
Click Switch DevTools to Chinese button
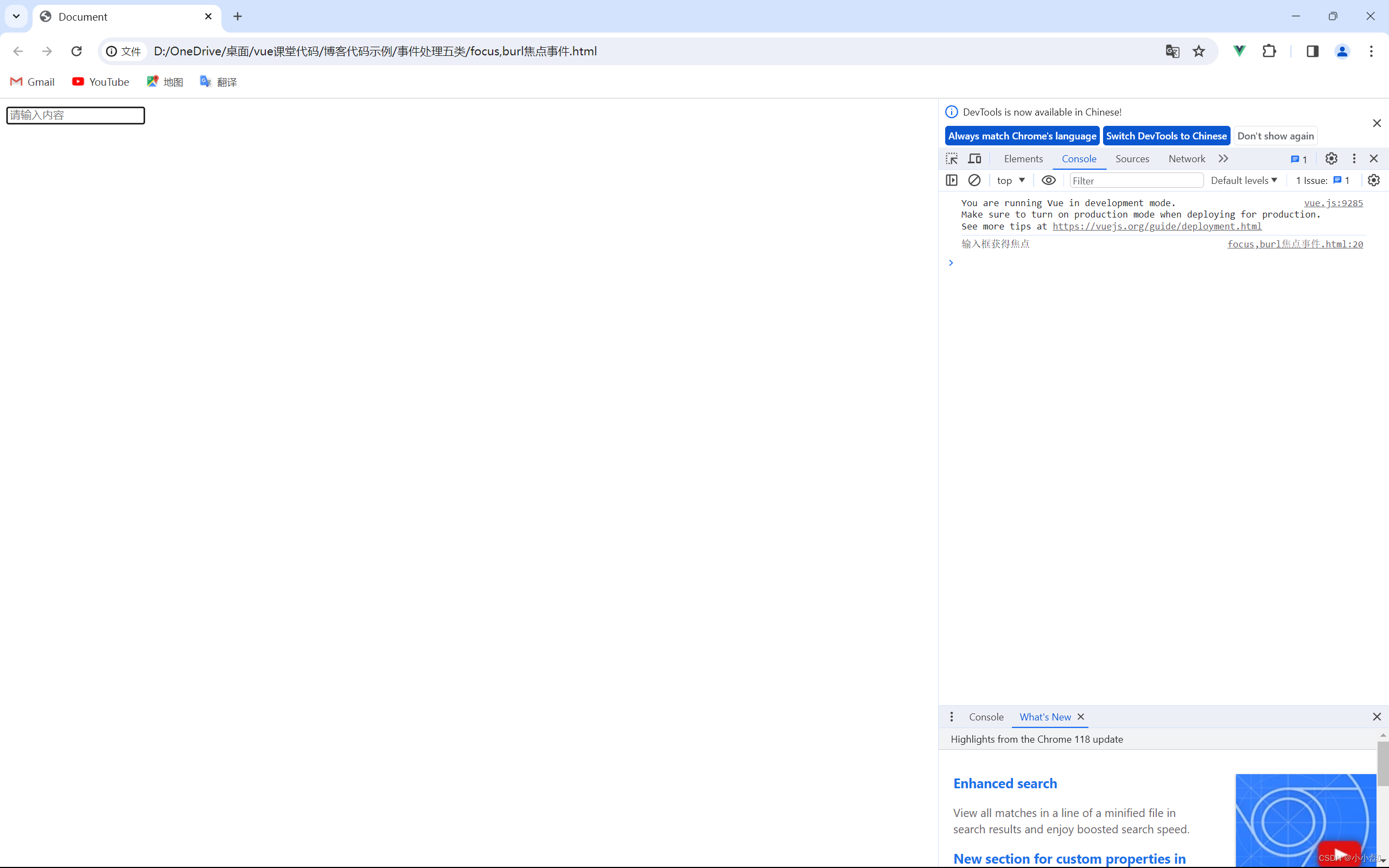pos(1165,136)
